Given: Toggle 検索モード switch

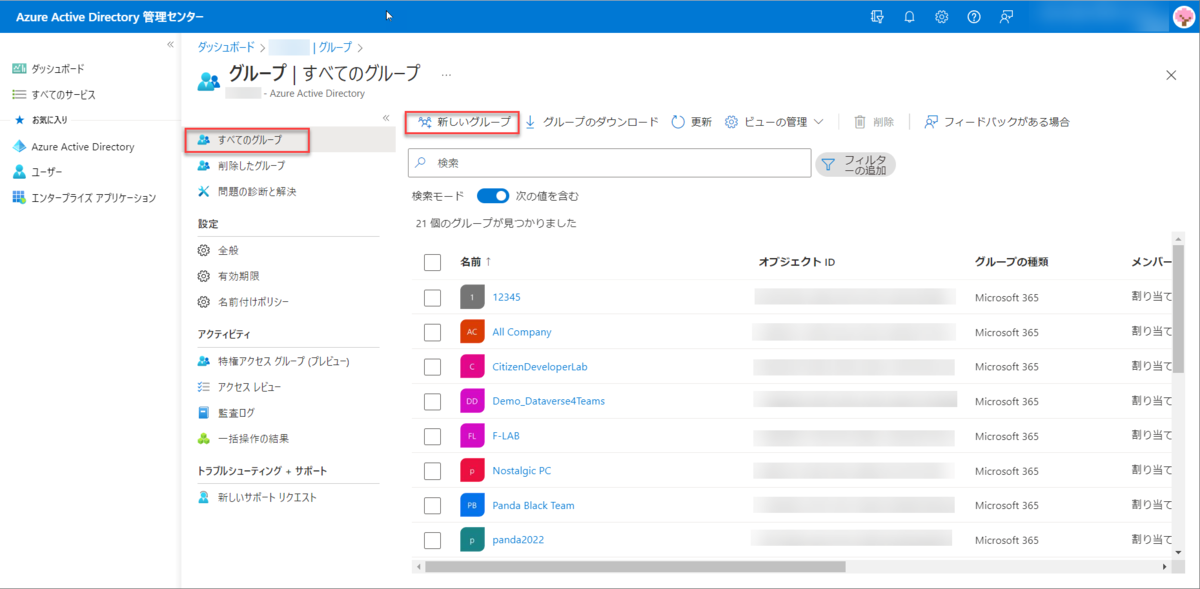Looking at the screenshot, I should pyautogui.click(x=494, y=196).
